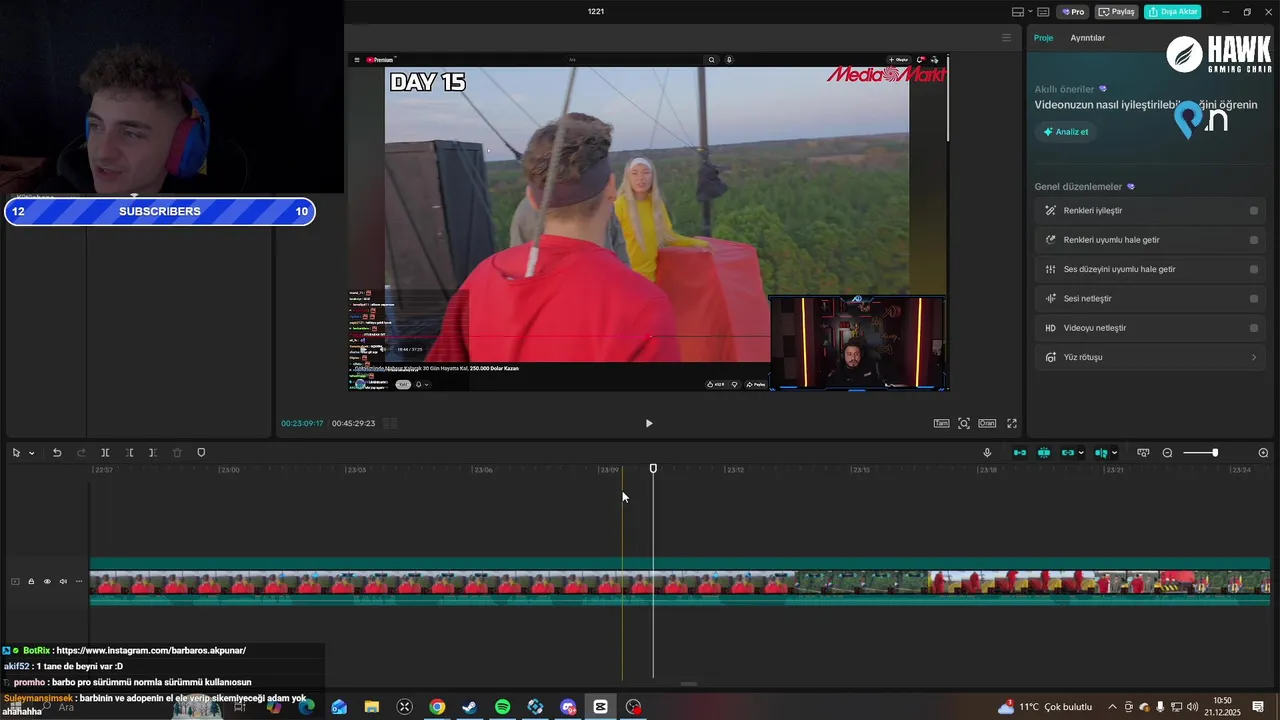Enable Renkleri iyileştir checkbox
Screen dimensions: 1280x720
pyautogui.click(x=1254, y=211)
